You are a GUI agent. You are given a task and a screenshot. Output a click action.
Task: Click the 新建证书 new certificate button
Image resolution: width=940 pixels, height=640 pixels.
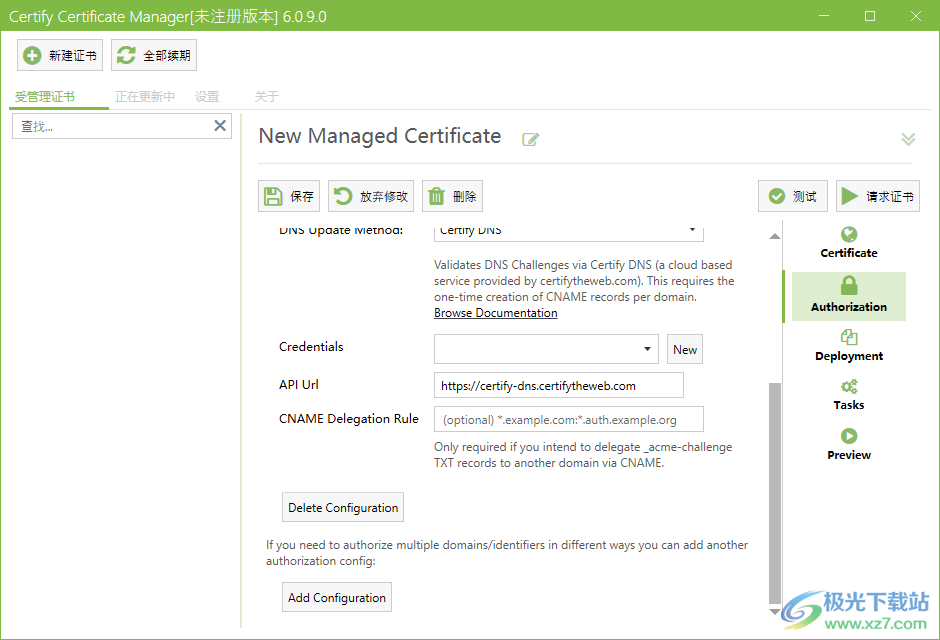pos(60,55)
